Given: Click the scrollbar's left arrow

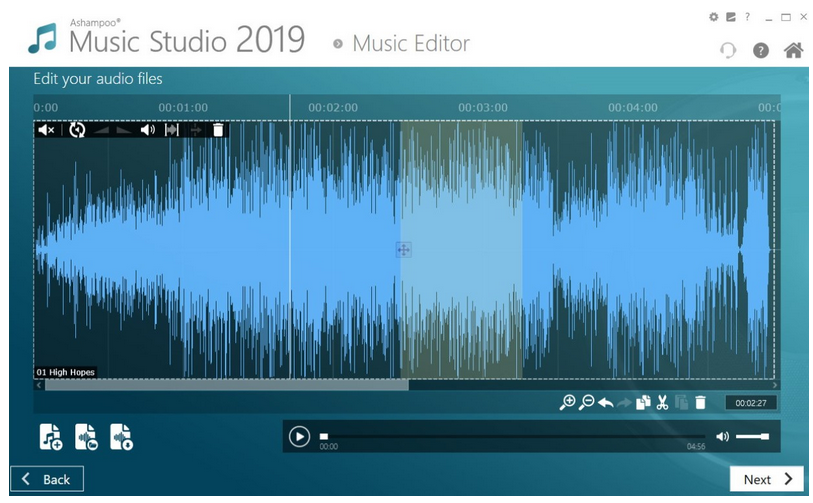Looking at the screenshot, I should point(39,385).
